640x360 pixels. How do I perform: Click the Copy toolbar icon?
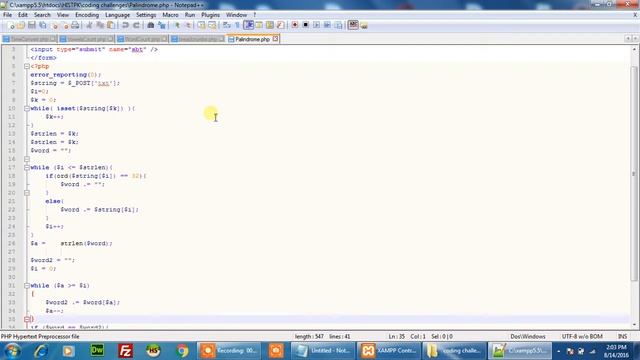pos(100,25)
